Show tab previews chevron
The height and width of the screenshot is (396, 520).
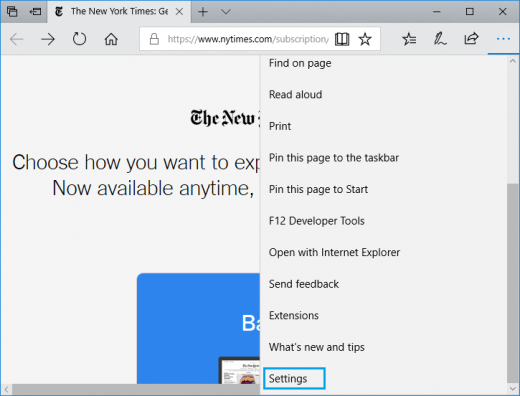click(x=226, y=12)
